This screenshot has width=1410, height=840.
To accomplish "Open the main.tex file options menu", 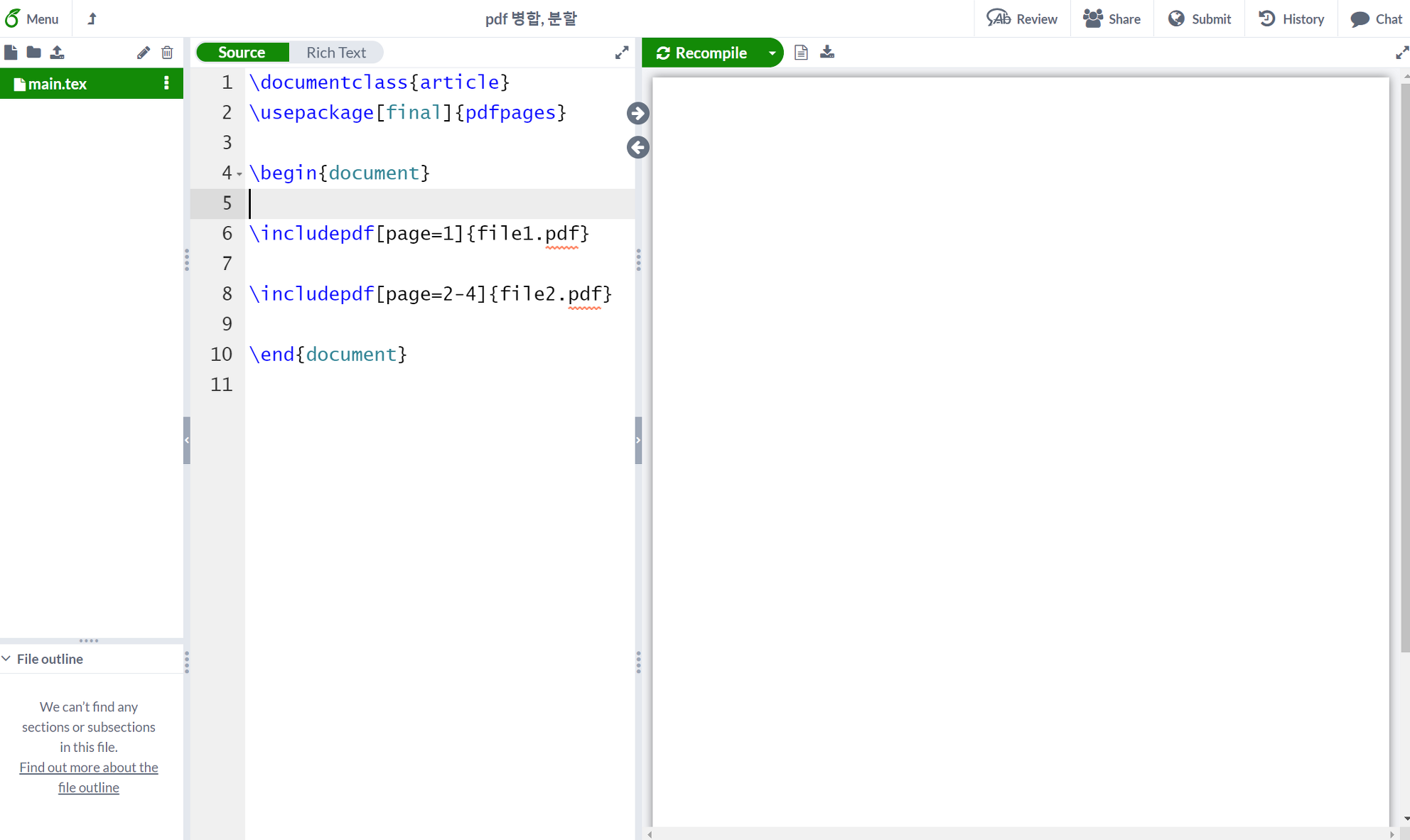I will (166, 83).
